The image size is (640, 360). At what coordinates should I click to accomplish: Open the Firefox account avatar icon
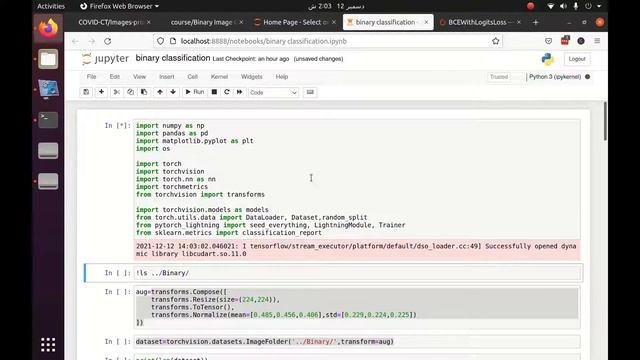click(x=581, y=41)
